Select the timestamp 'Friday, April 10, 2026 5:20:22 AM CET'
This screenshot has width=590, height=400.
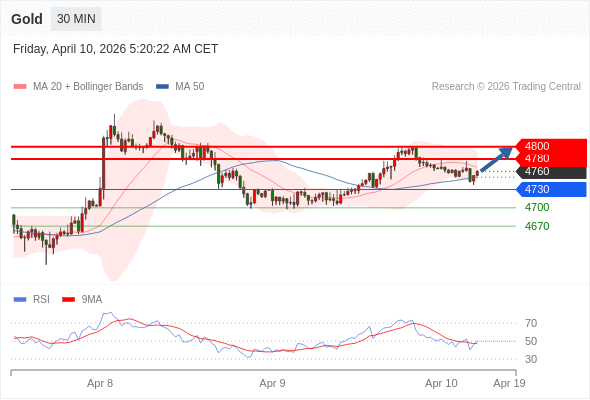click(116, 49)
